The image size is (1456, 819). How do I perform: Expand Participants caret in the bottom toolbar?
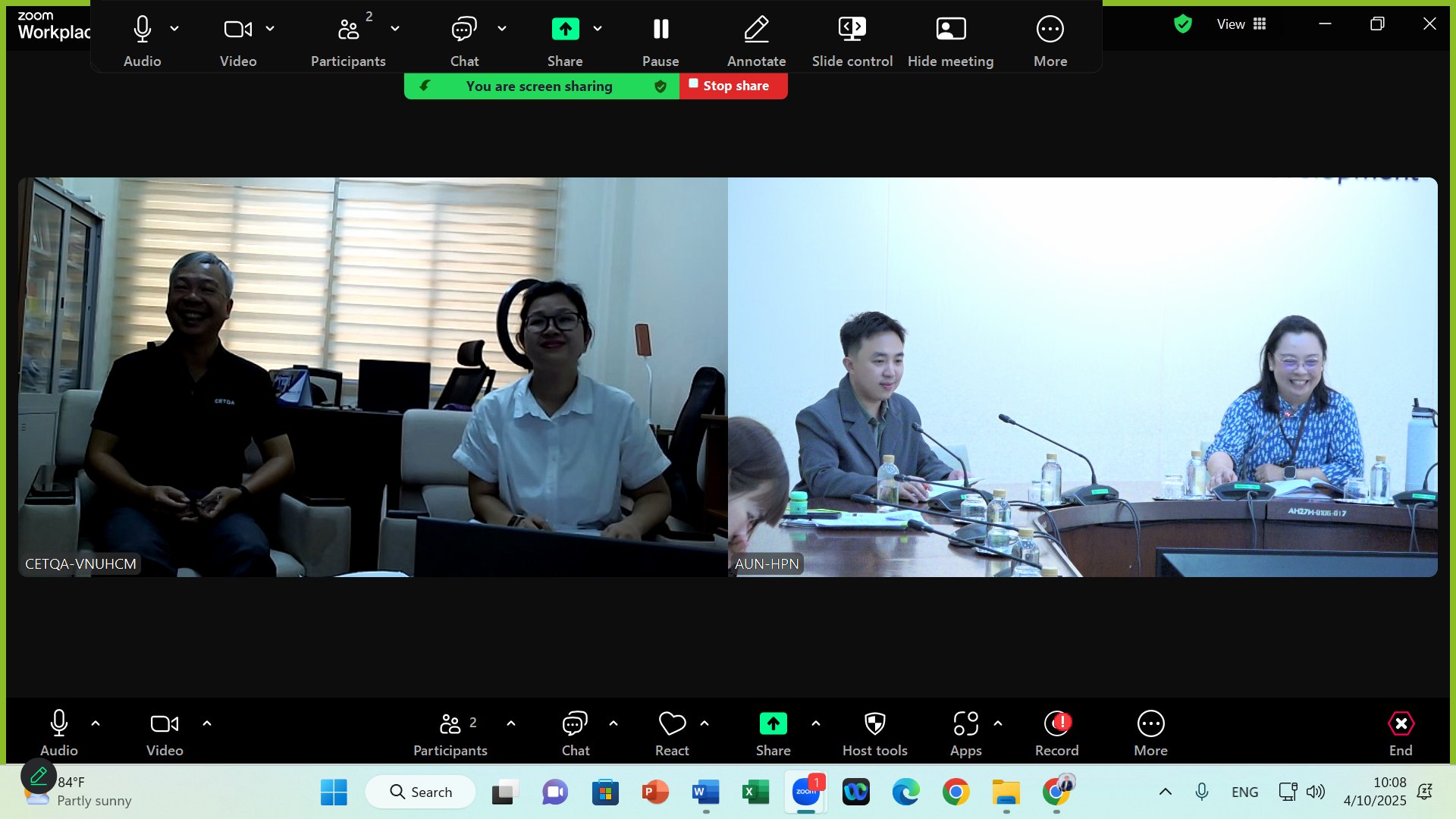click(511, 723)
